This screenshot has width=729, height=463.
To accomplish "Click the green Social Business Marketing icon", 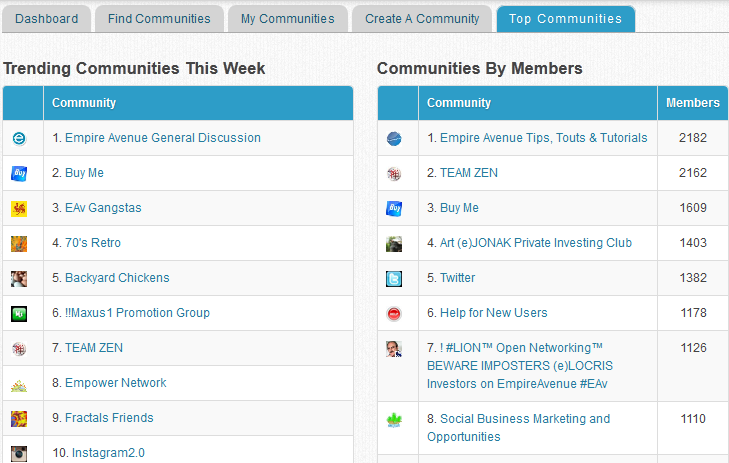I will (x=394, y=420).
